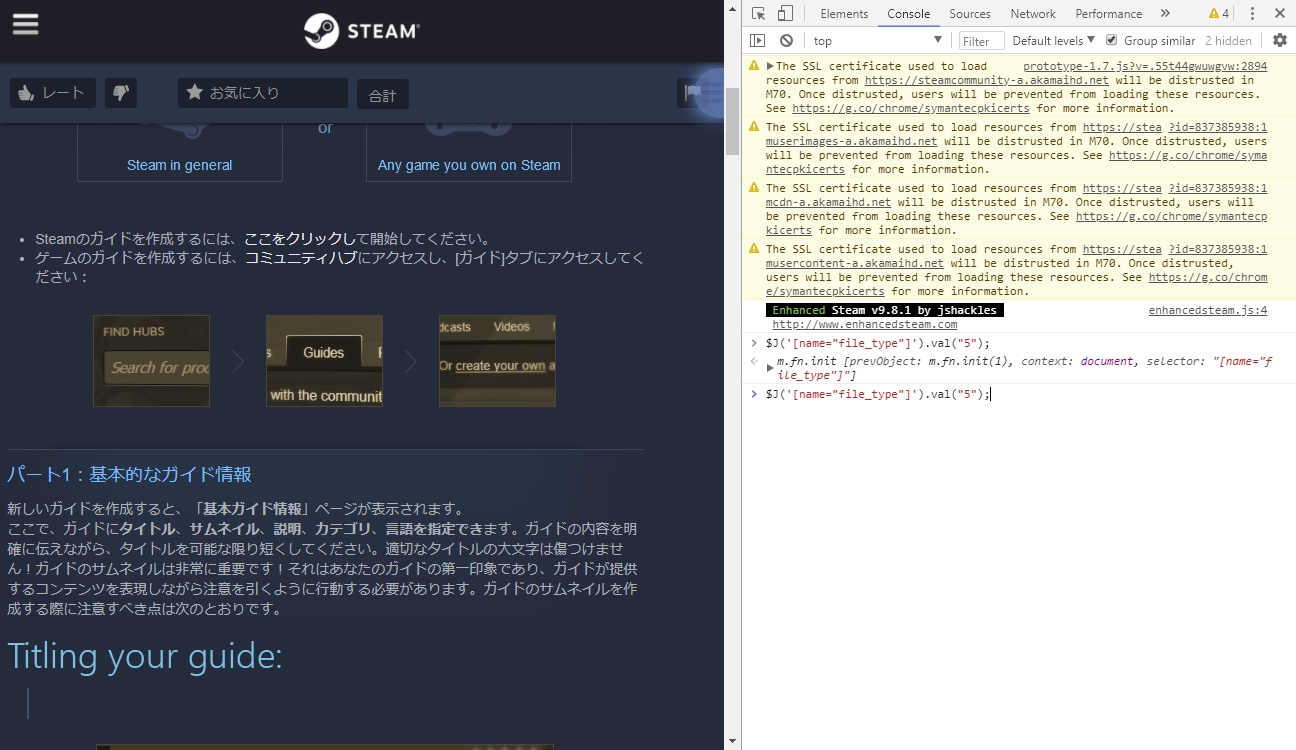Image resolution: width=1296 pixels, height=750 pixels.
Task: Close the DevTools panel
Action: 1280,13
